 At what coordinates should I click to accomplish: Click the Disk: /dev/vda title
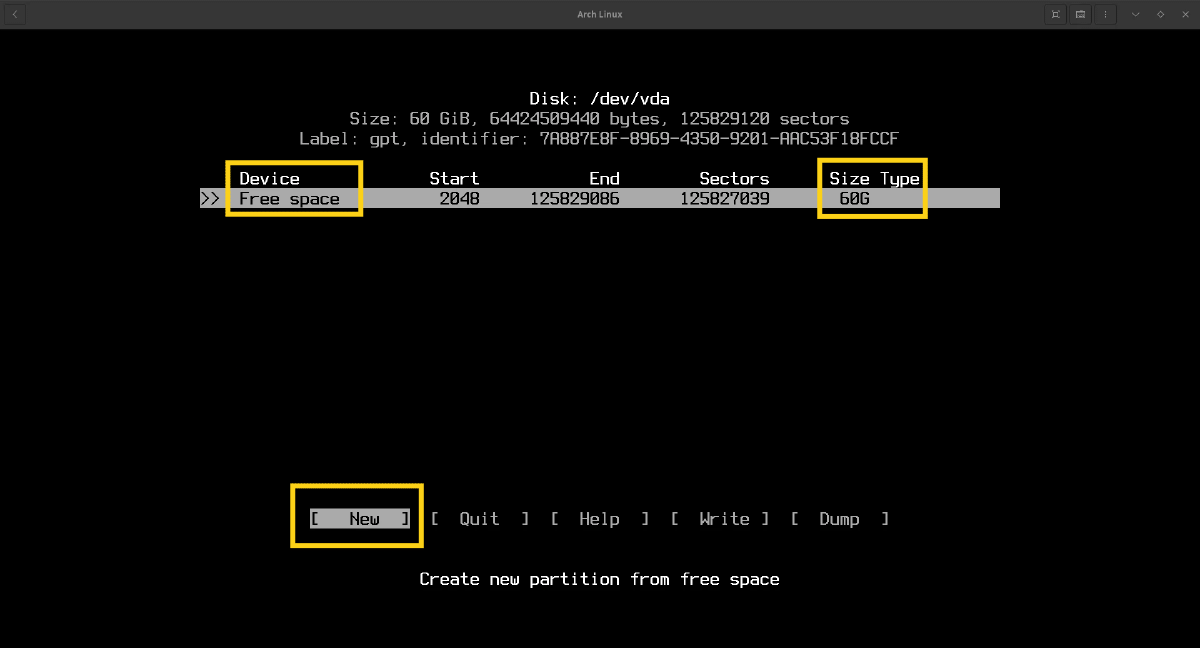pos(599,99)
